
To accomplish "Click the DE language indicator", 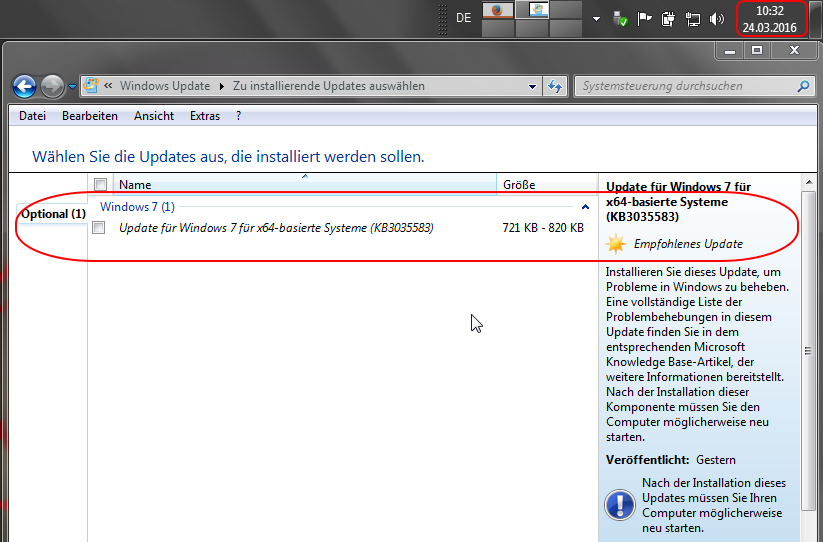I will click(x=463, y=18).
